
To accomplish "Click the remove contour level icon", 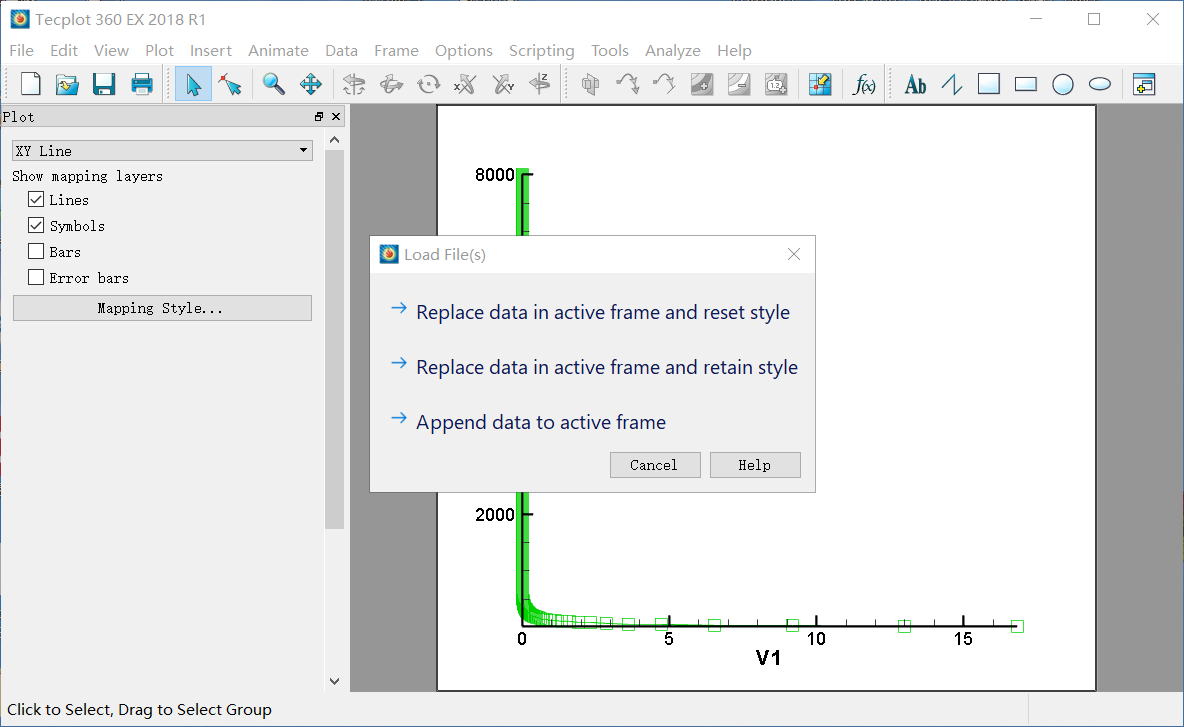I will (739, 84).
